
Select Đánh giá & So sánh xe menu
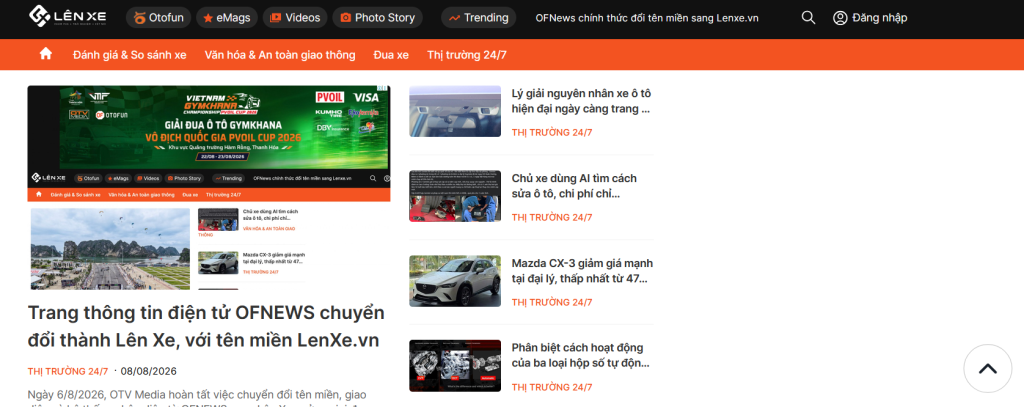coord(130,55)
